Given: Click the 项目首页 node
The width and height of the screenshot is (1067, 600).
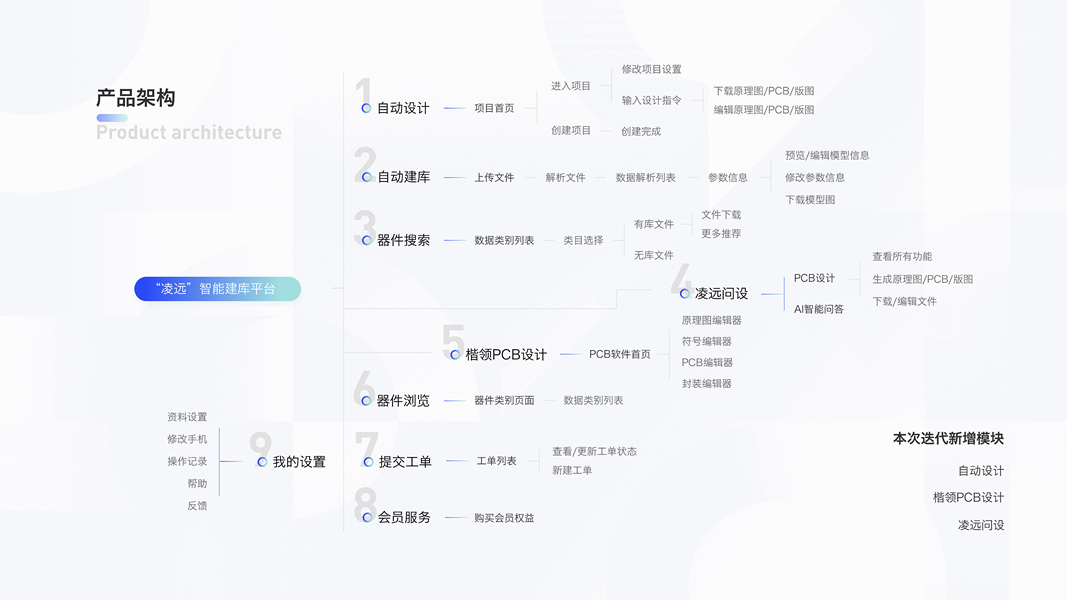Looking at the screenshot, I should (494, 108).
